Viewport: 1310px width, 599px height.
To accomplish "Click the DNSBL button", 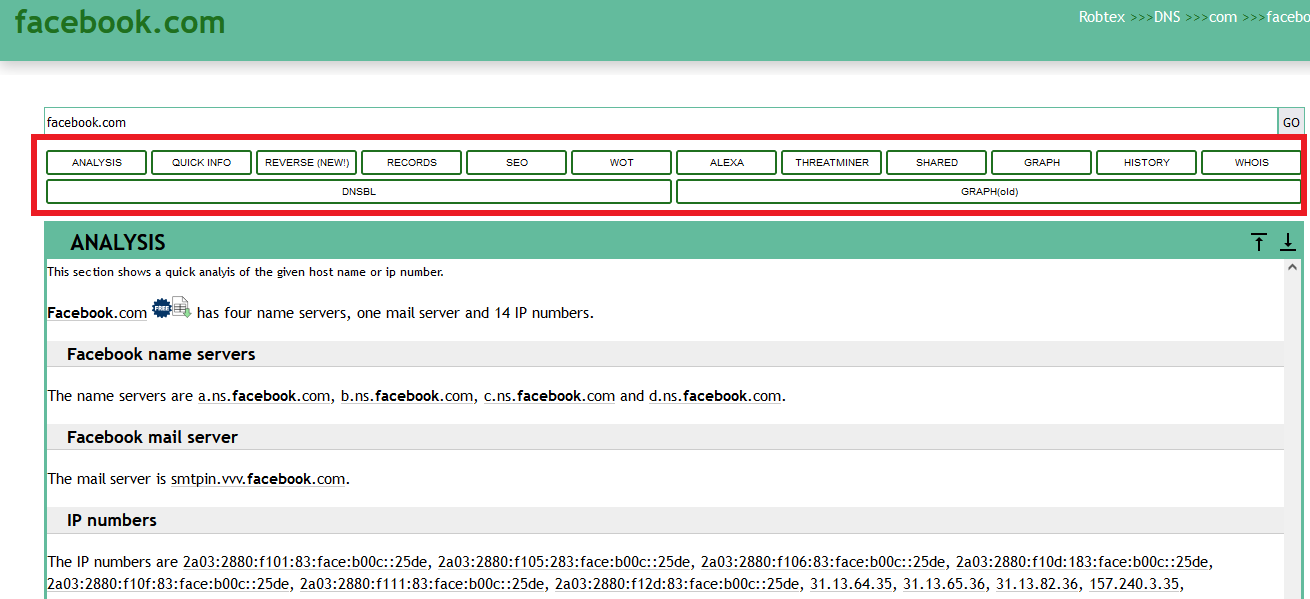I will tap(359, 191).
